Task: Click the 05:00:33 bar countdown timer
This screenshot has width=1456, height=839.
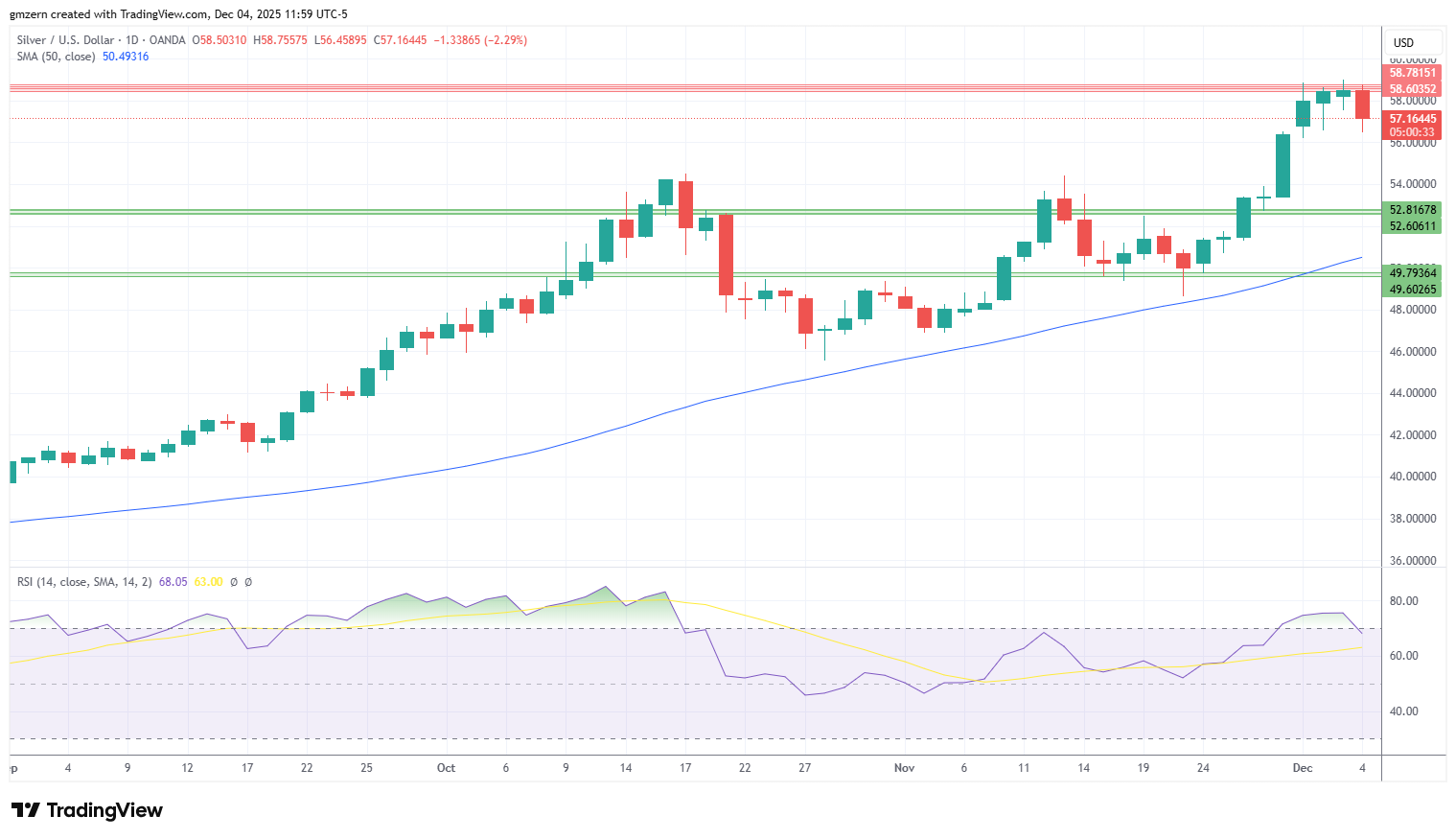Action: [x=1413, y=132]
